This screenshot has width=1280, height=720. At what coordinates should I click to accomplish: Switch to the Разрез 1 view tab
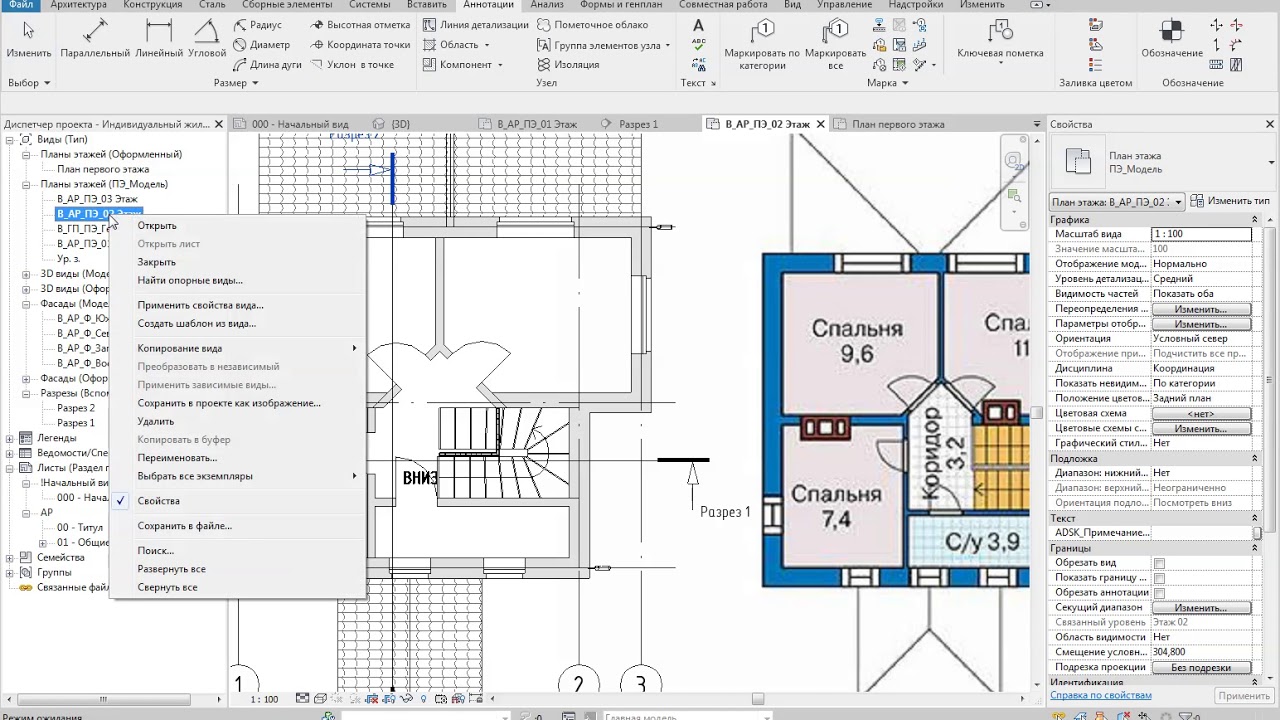tap(638, 124)
